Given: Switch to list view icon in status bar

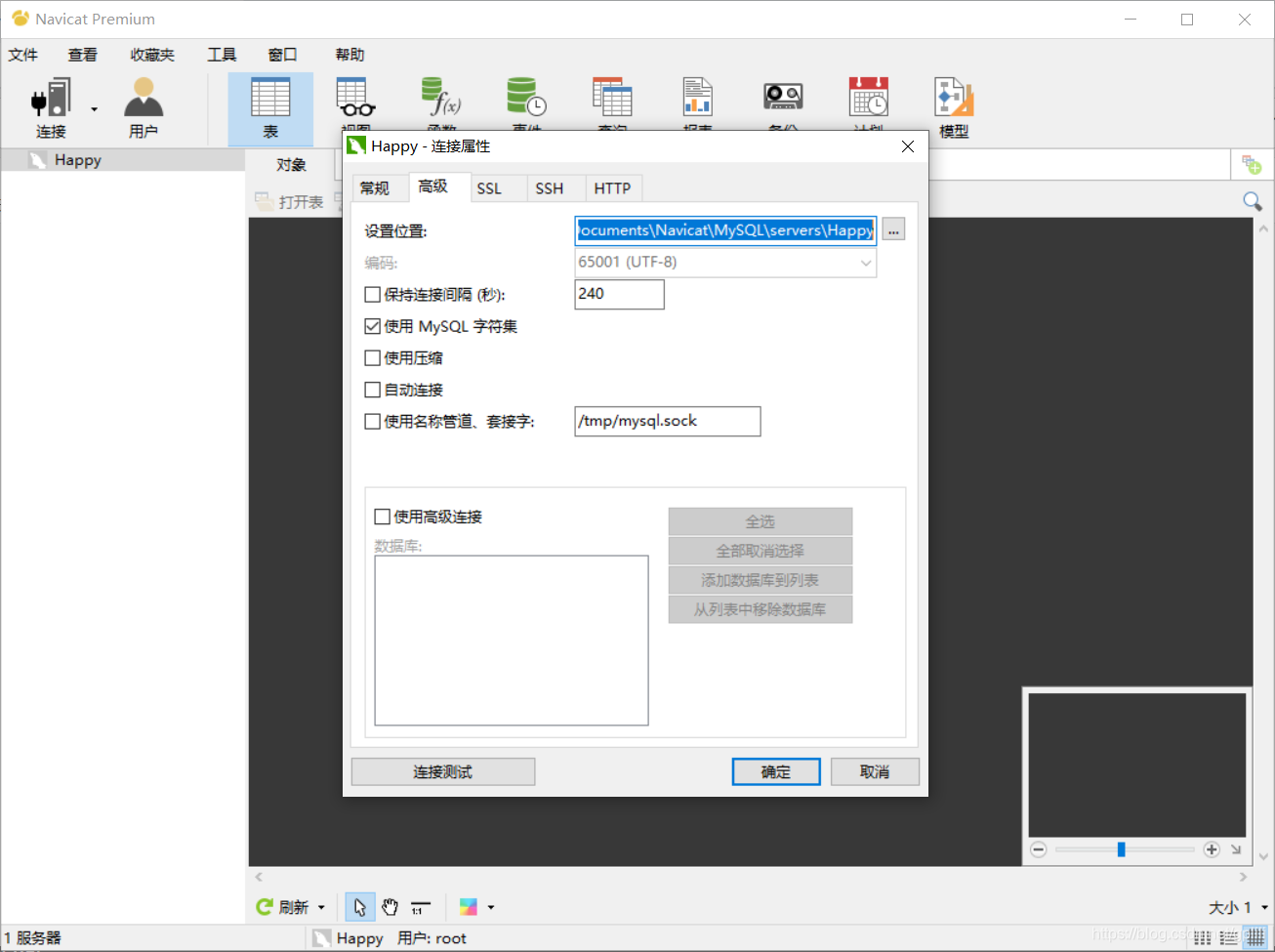Looking at the screenshot, I should point(1203,937).
